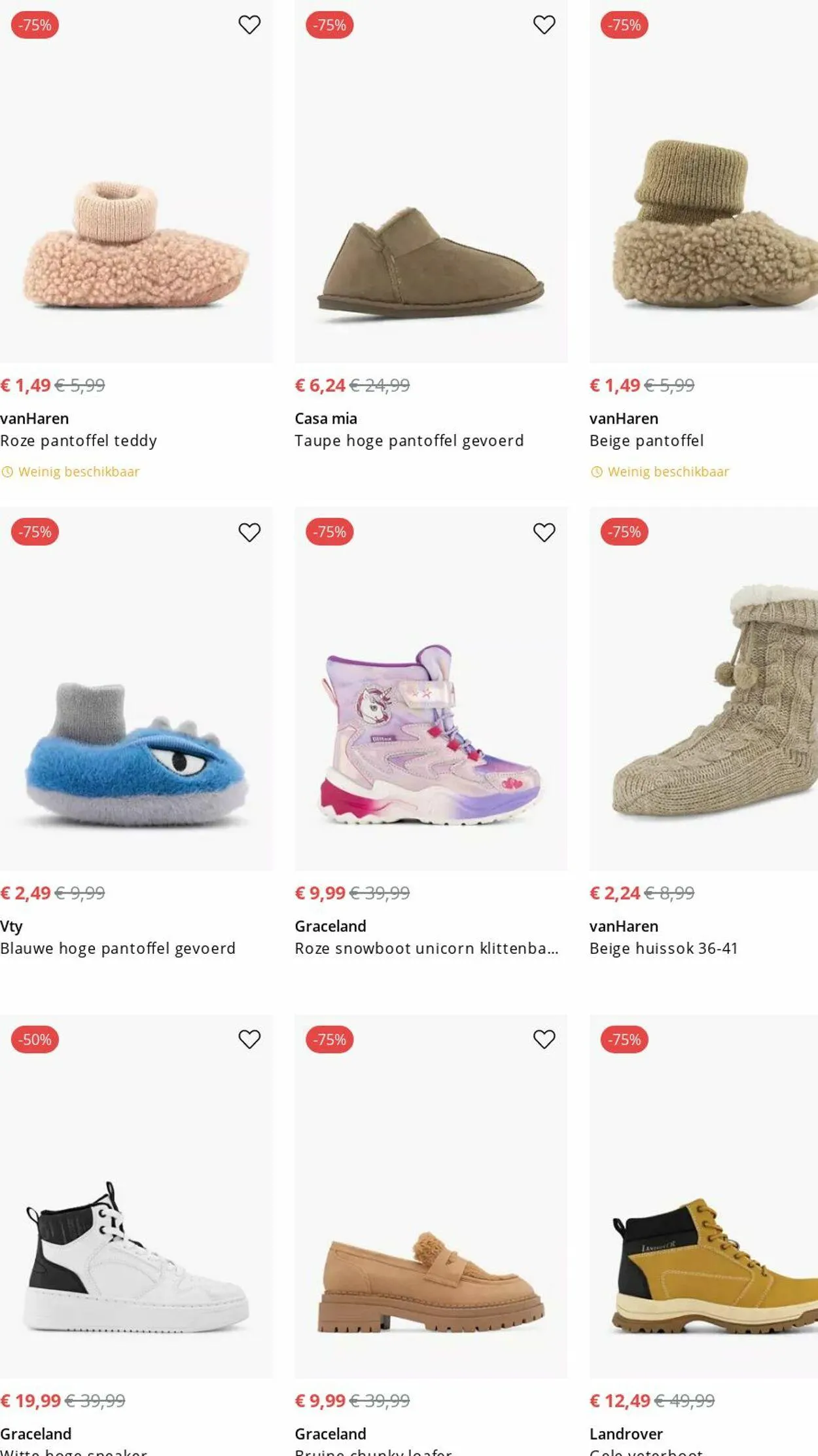The height and width of the screenshot is (1456, 818).
Task: Click the yellow Landrover boot image
Action: click(x=713, y=1264)
